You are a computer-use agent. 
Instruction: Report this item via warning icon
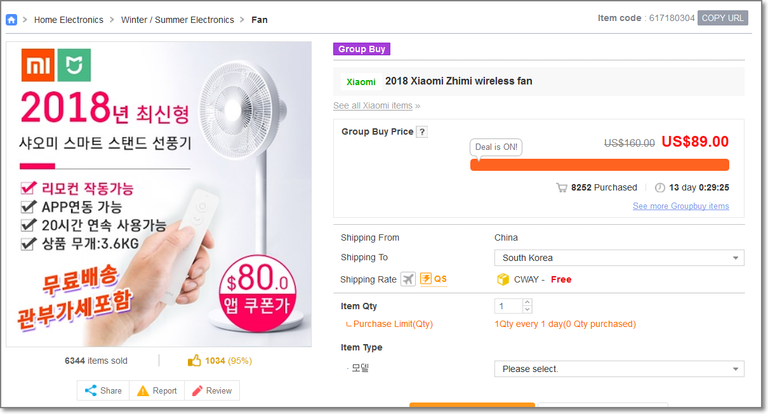pyautogui.click(x=157, y=391)
